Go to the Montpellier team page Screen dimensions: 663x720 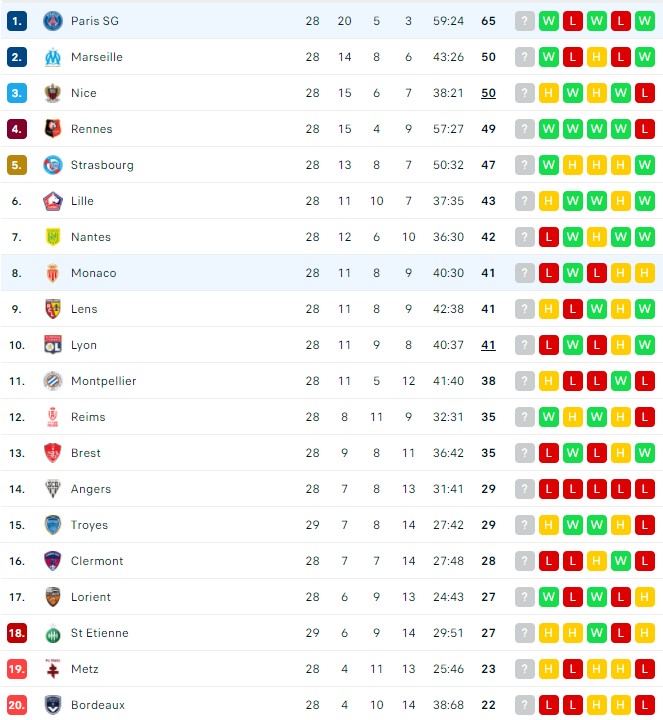coord(103,381)
